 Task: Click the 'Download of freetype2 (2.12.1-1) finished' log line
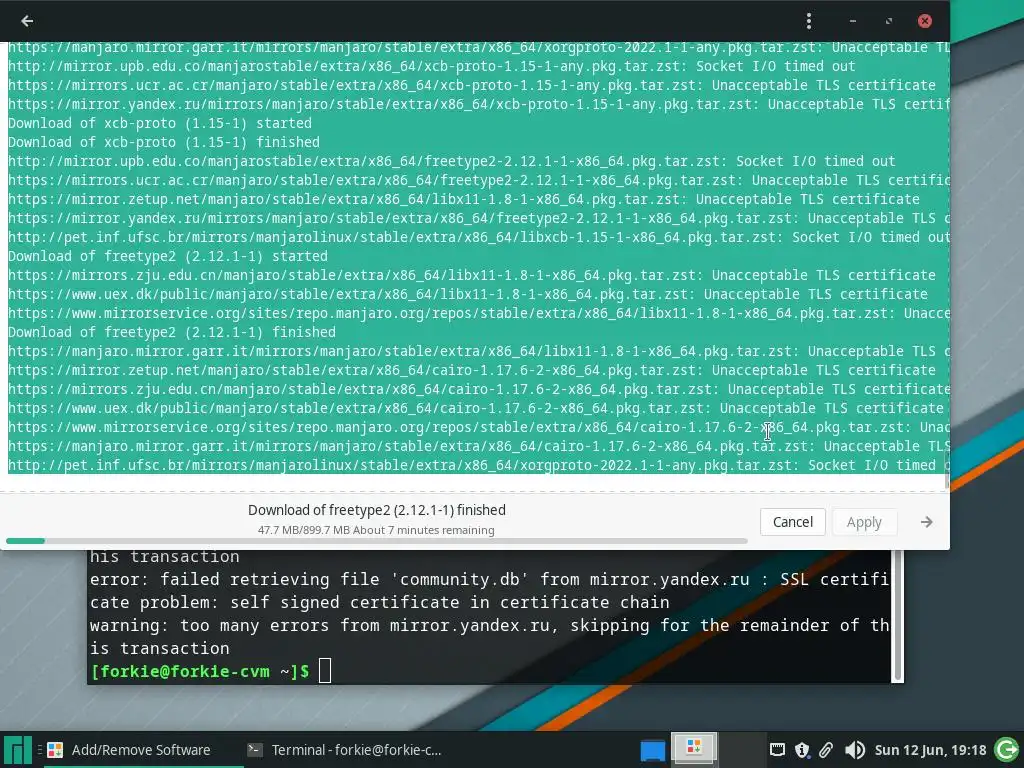click(171, 332)
